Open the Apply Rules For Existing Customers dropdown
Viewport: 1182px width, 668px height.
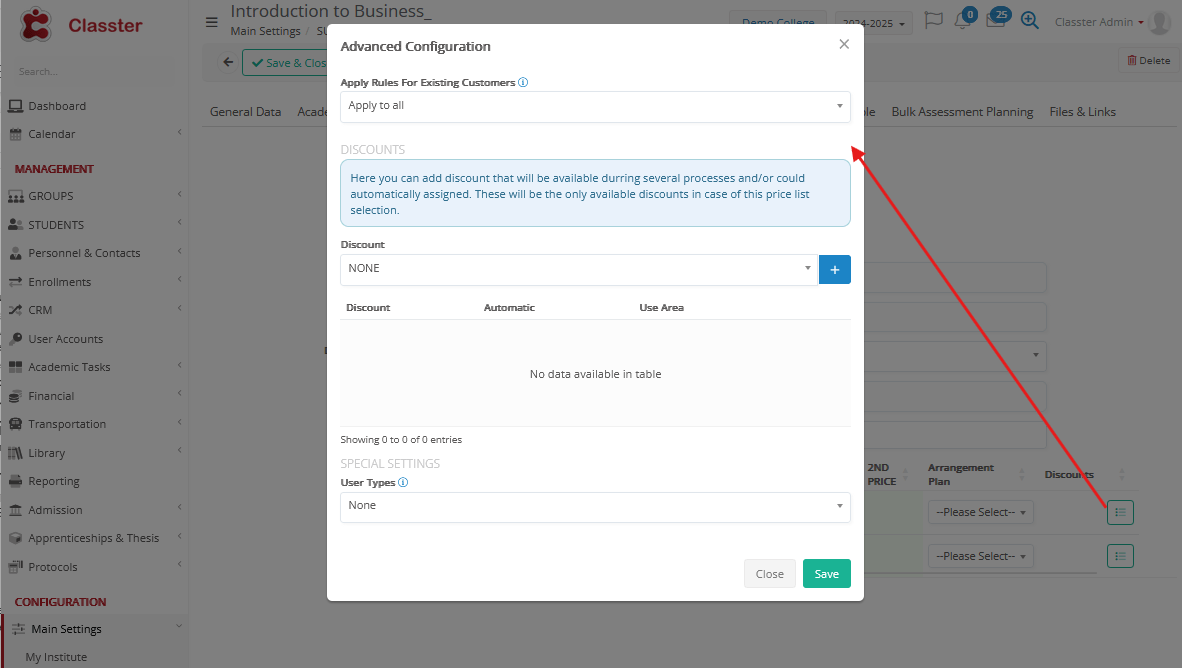click(595, 106)
